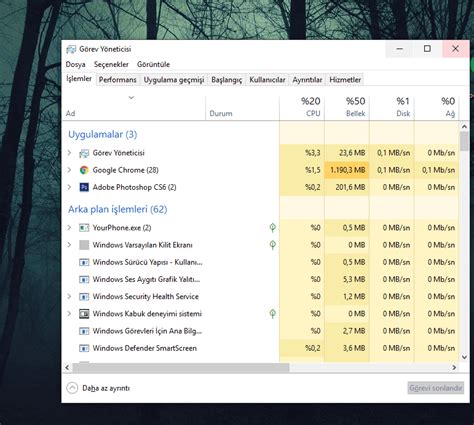Click the Görevi sonlandır button
This screenshot has height=425, width=474.
[436, 388]
